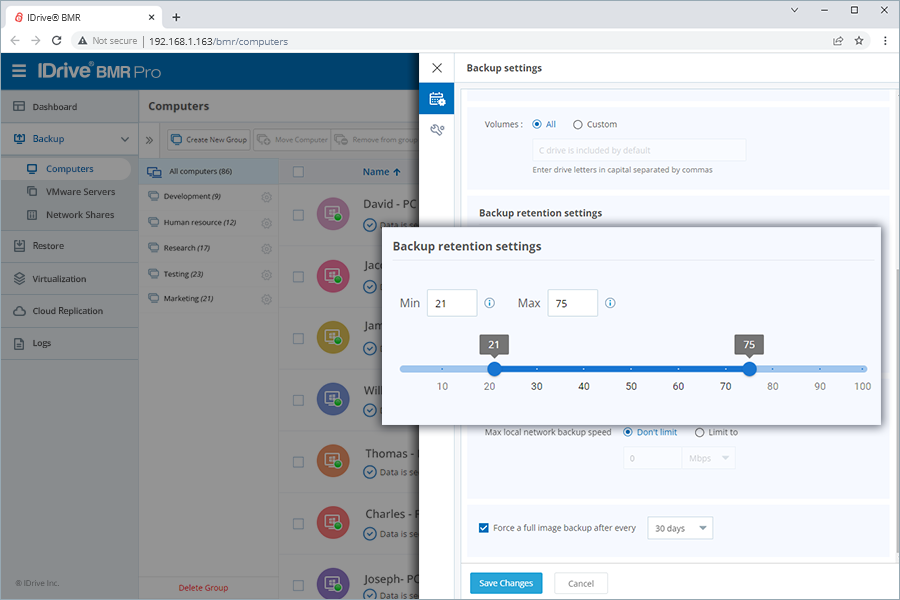Image resolution: width=900 pixels, height=600 pixels.
Task: Open the hamburger navigation menu
Action: (x=19, y=71)
